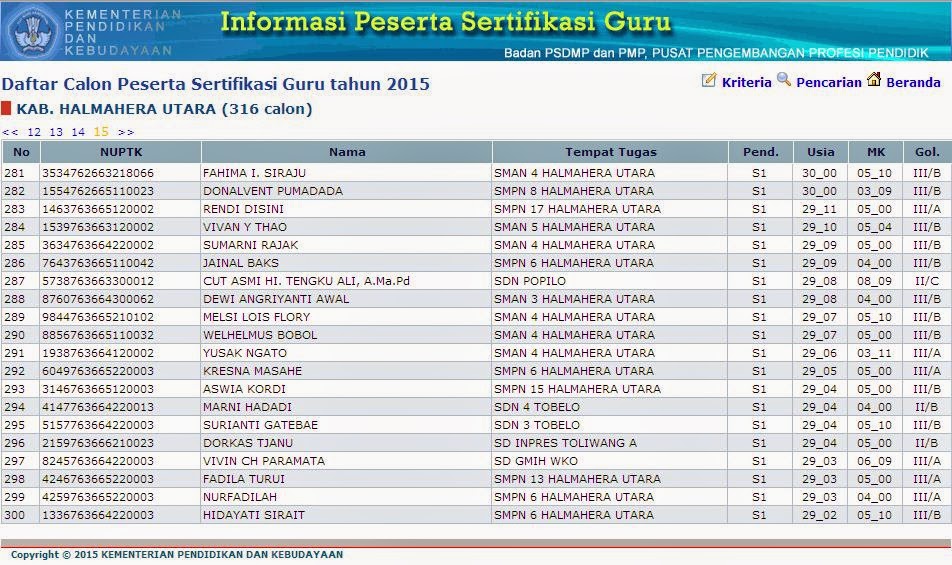
Task: Click the KAB. HALMAHERA UTARA (316 calon) heading
Action: point(164,109)
